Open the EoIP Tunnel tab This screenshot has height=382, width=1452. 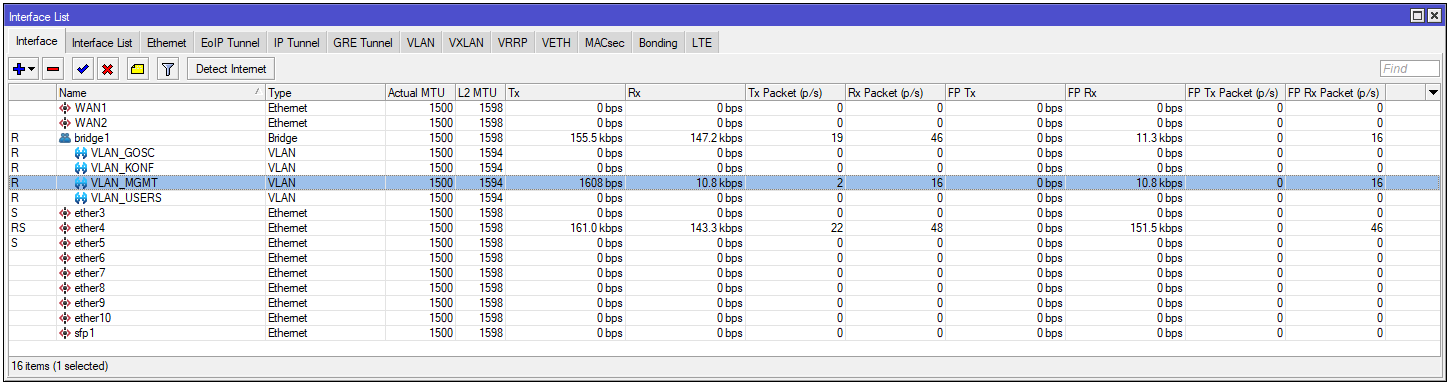pos(230,43)
